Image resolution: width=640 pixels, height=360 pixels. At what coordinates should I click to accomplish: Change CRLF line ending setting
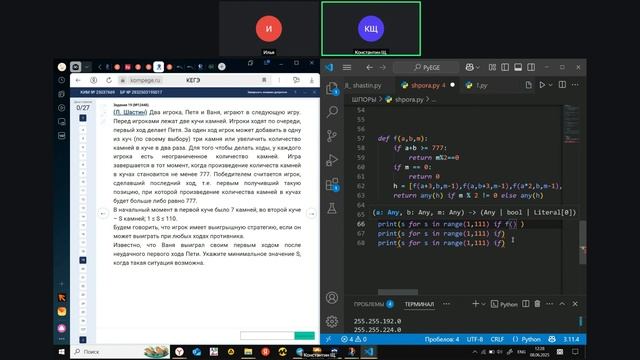click(497, 339)
